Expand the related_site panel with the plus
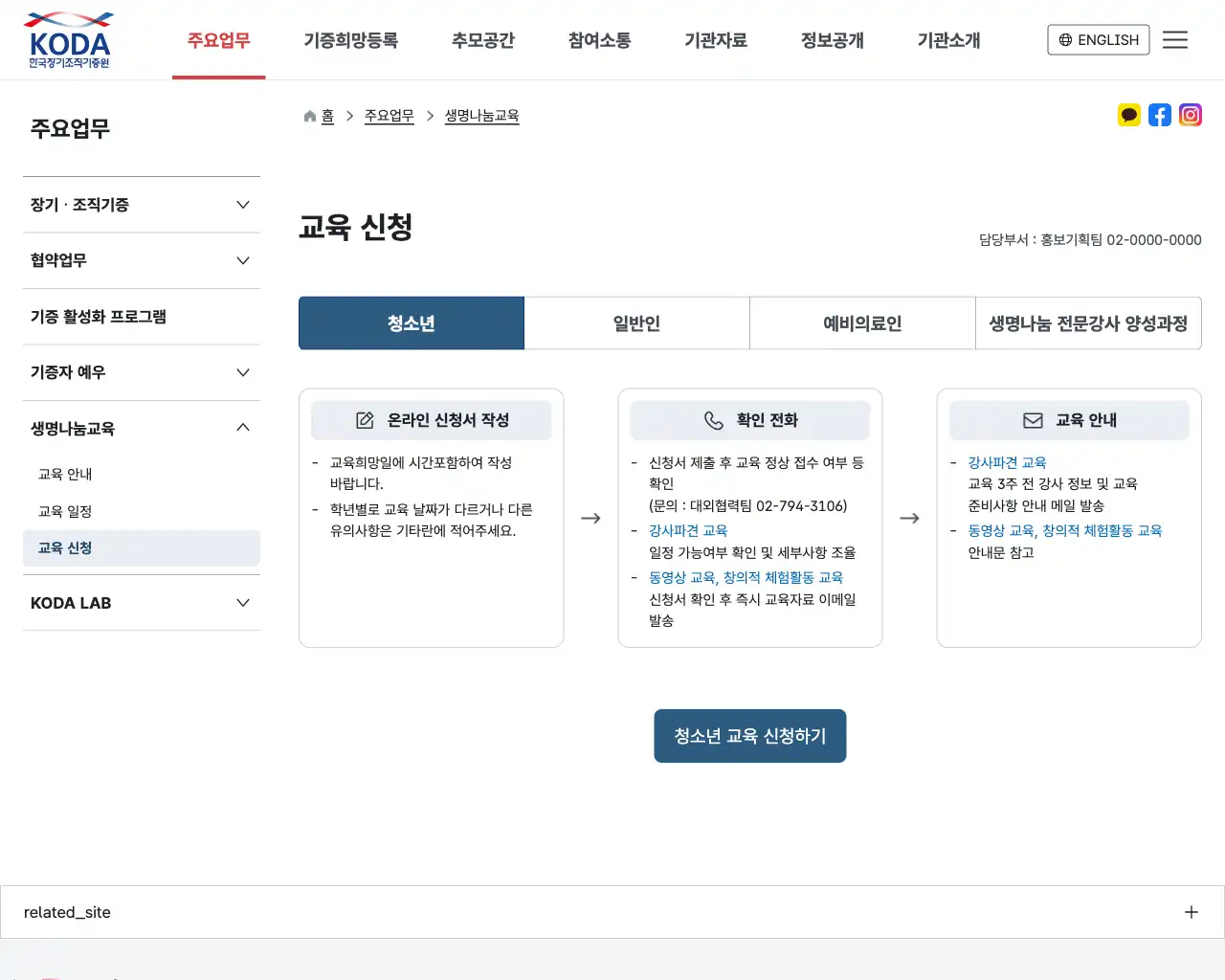The width and height of the screenshot is (1225, 980). coord(1192,912)
